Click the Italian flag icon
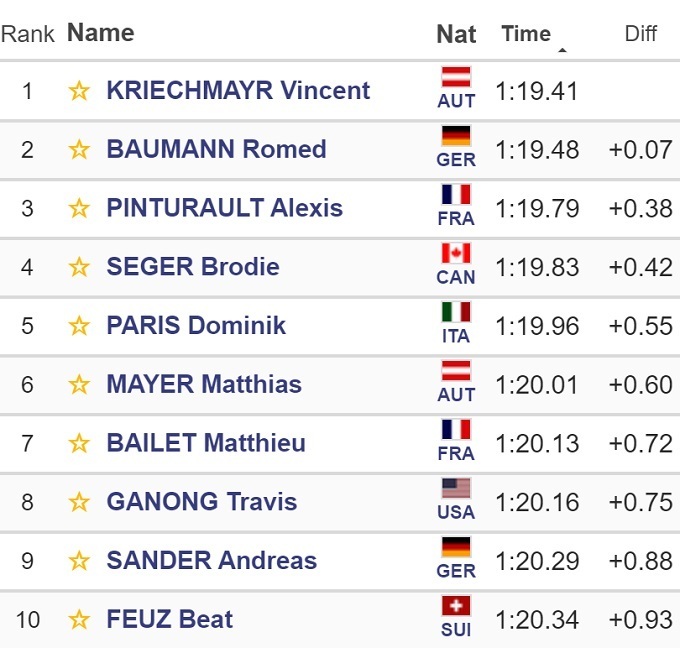Image resolution: width=680 pixels, height=648 pixels. [456, 312]
